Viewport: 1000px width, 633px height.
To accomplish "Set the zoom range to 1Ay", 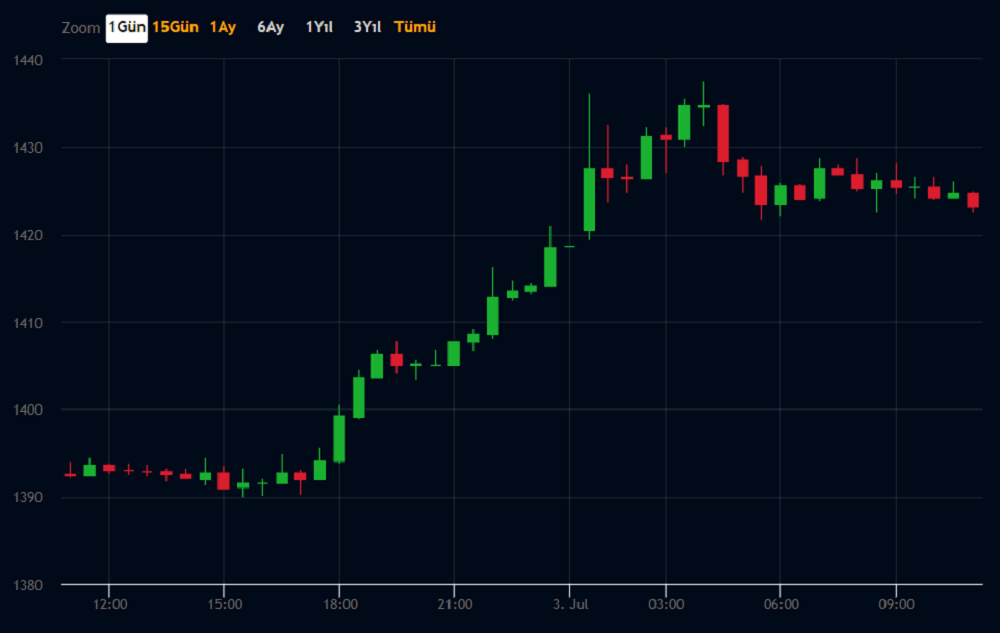I will (223, 27).
